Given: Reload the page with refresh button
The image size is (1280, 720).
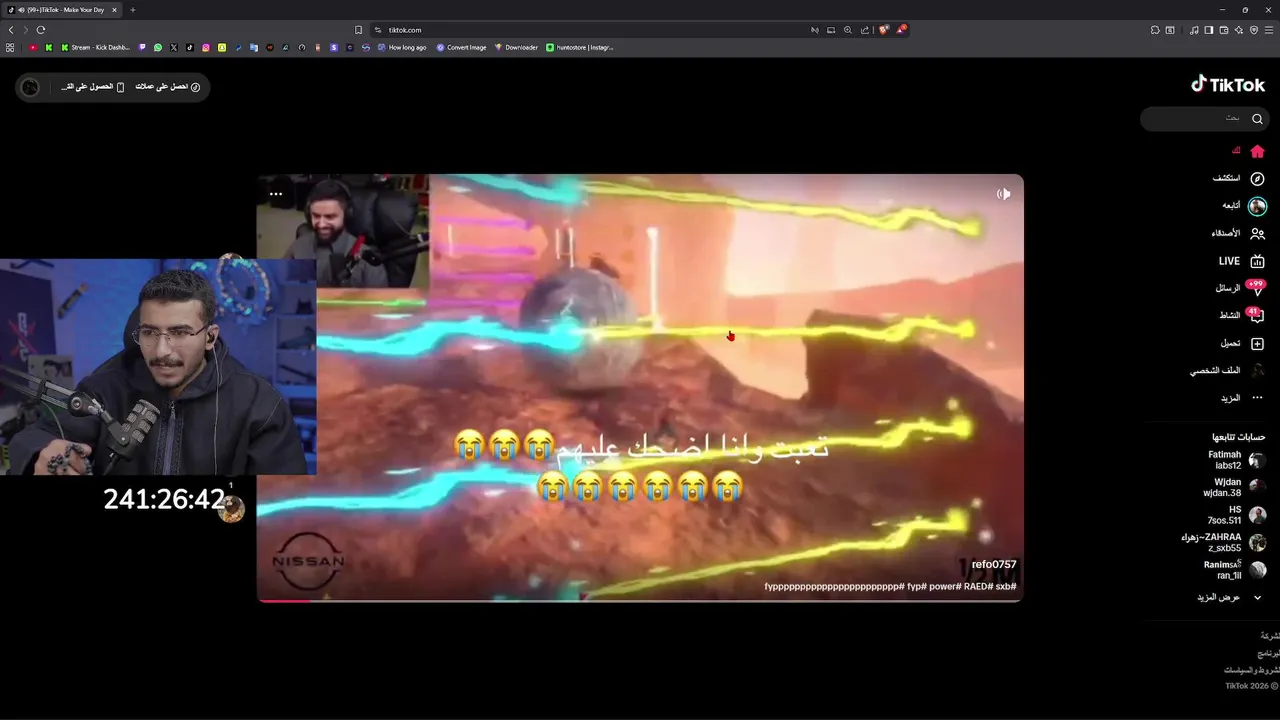Looking at the screenshot, I should coord(41,30).
